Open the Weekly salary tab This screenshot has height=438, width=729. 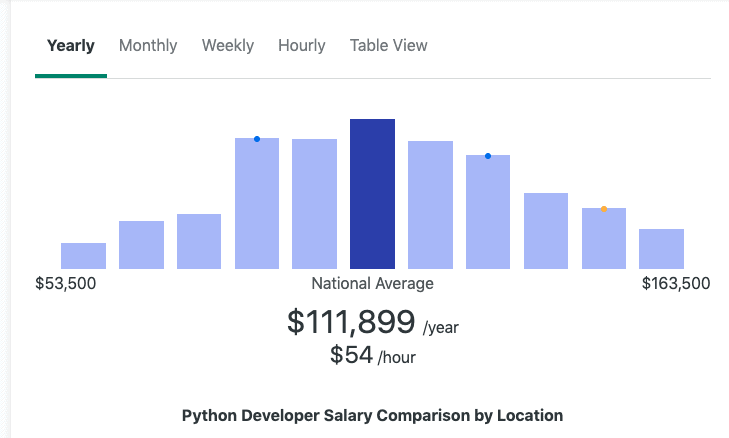[x=228, y=46]
